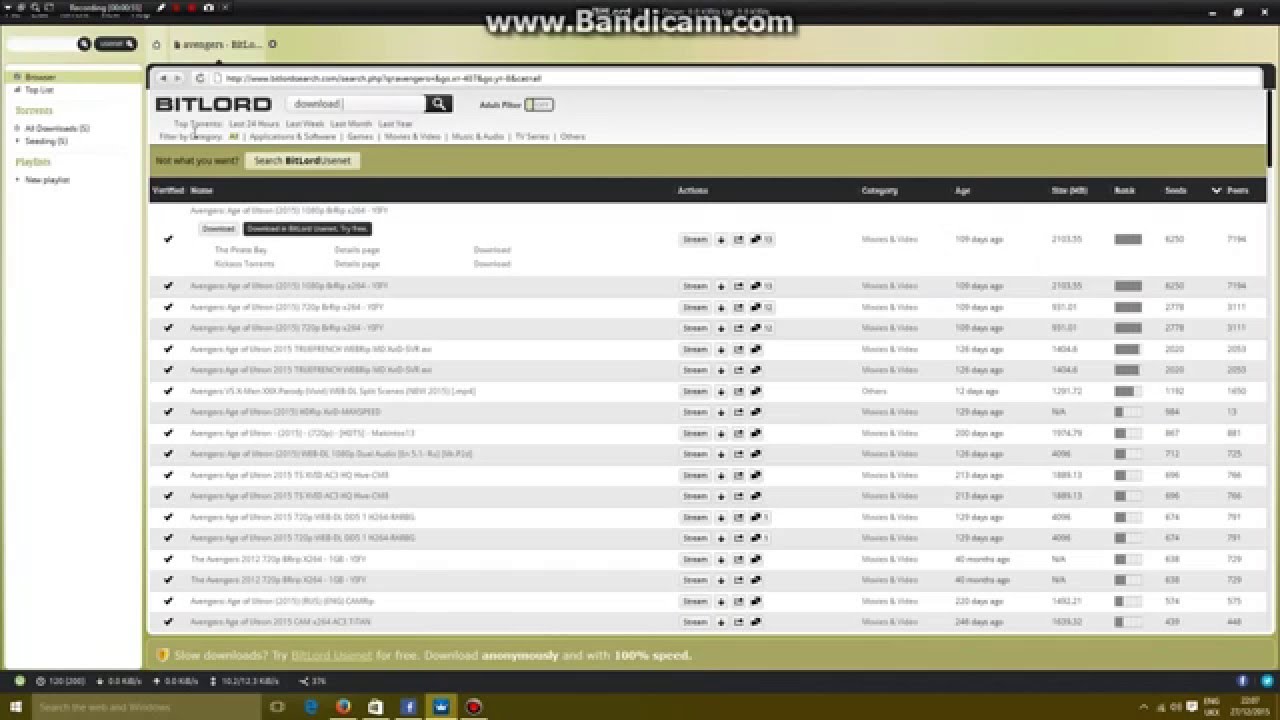Filter by Movies & Video category

tap(412, 136)
